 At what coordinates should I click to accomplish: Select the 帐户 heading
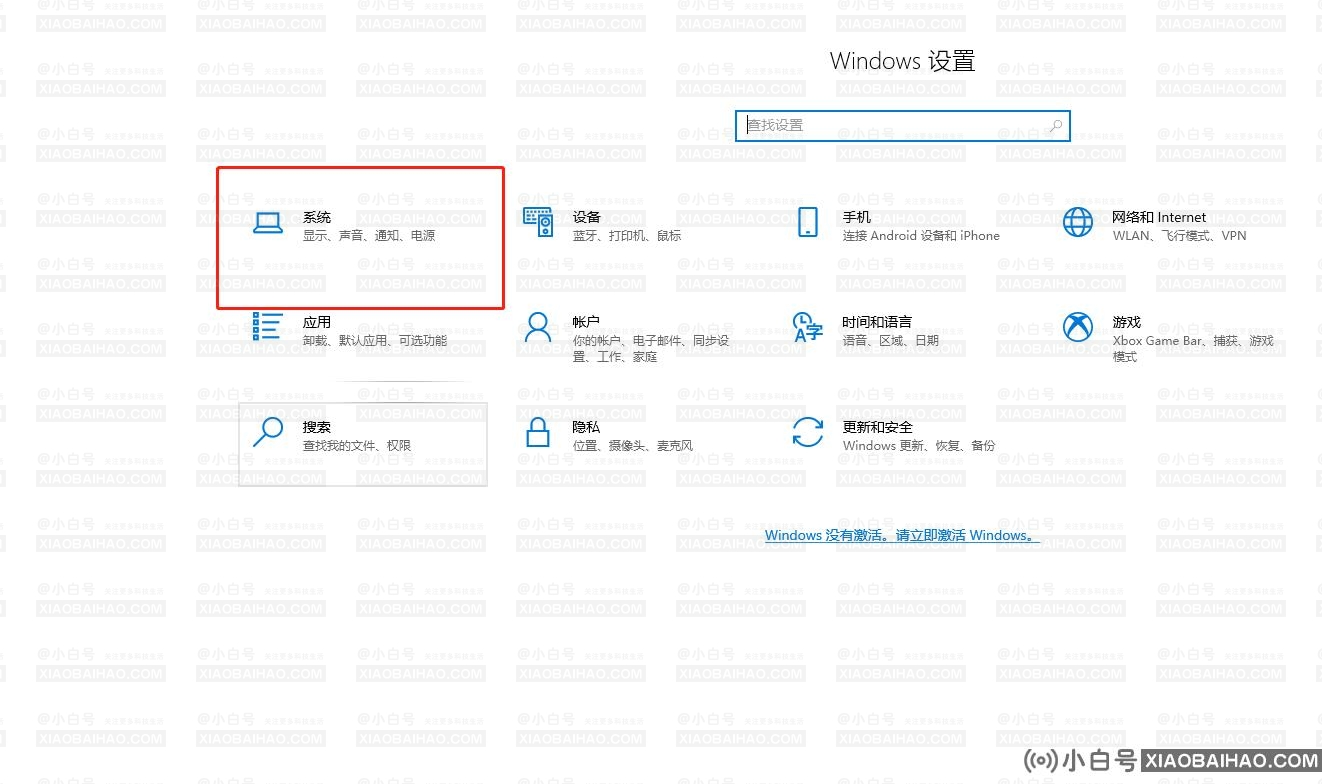coord(586,322)
